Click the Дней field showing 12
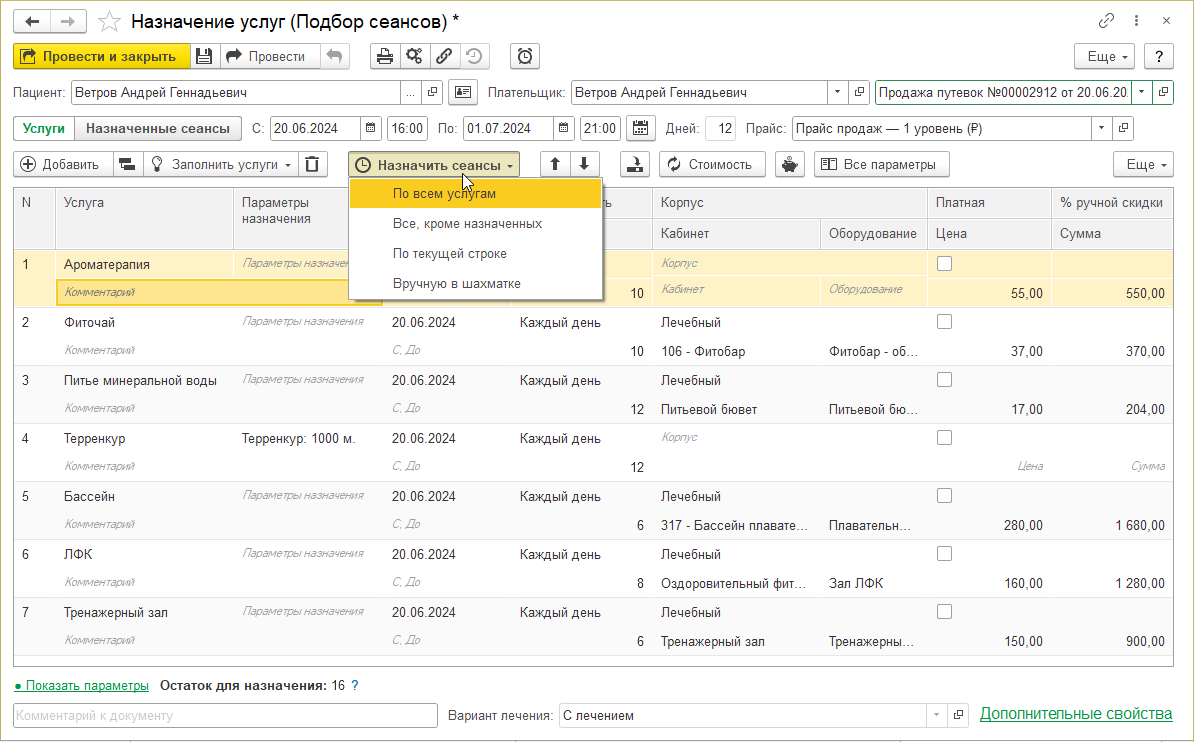This screenshot has height=742, width=1194. (x=720, y=128)
